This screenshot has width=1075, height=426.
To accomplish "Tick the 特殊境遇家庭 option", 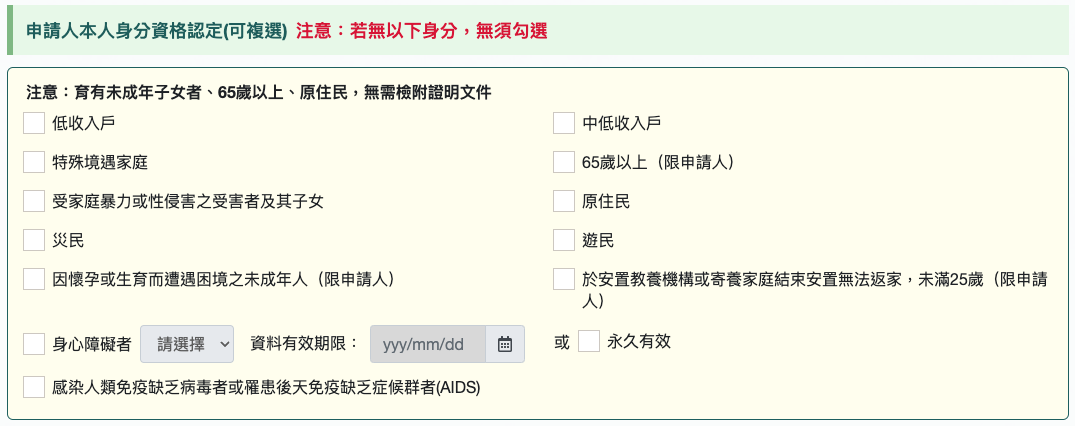I will point(34,163).
